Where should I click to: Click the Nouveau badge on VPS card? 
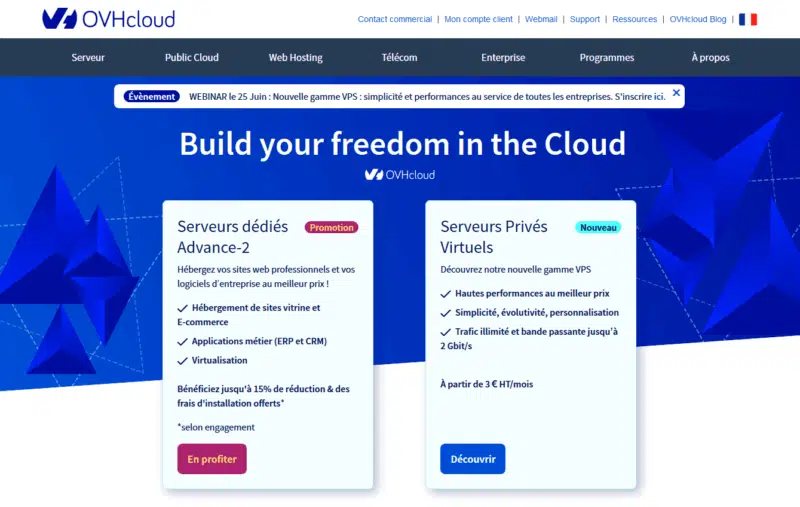point(598,227)
